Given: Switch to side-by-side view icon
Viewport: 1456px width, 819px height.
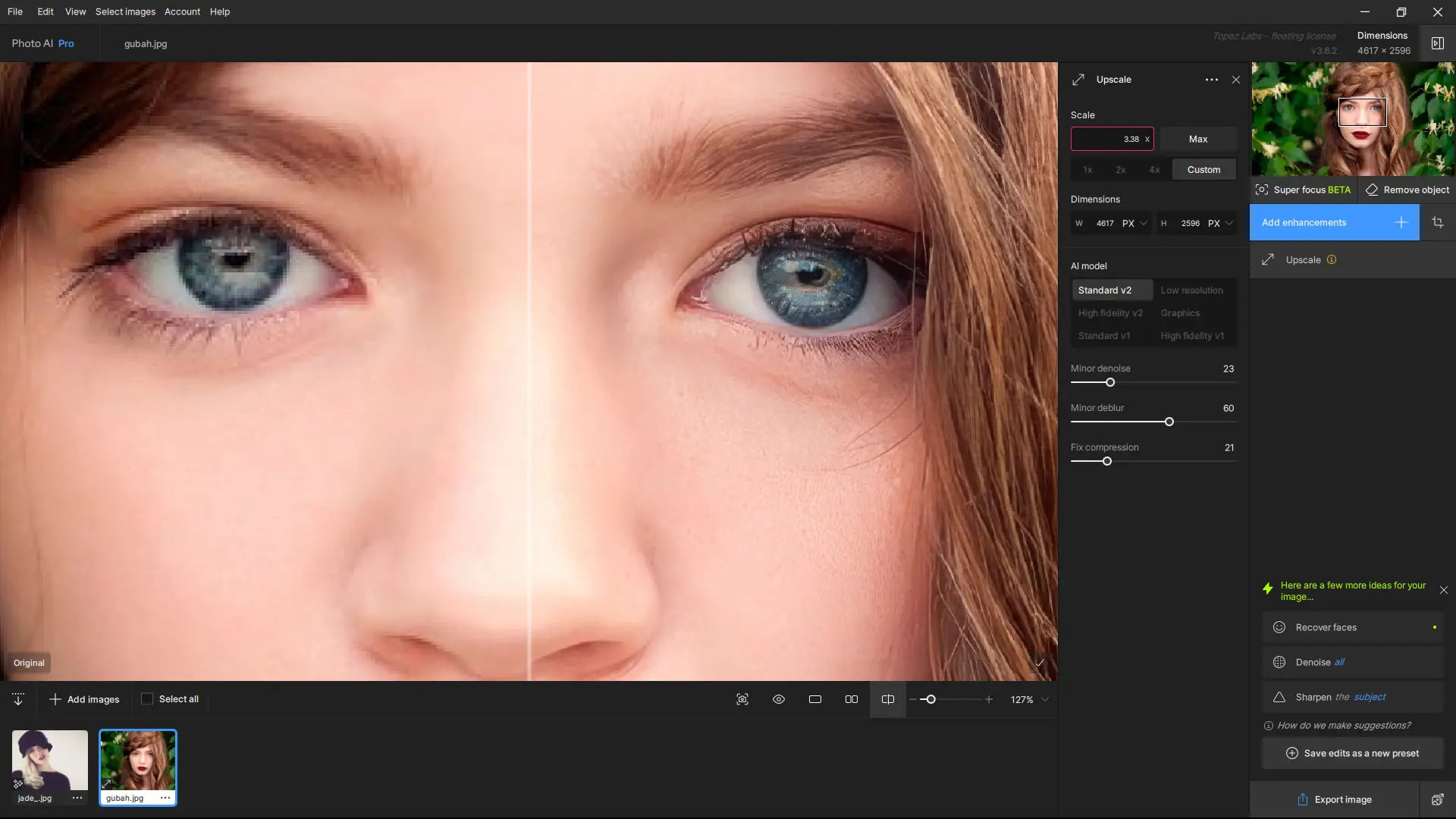Looking at the screenshot, I should coord(851,699).
